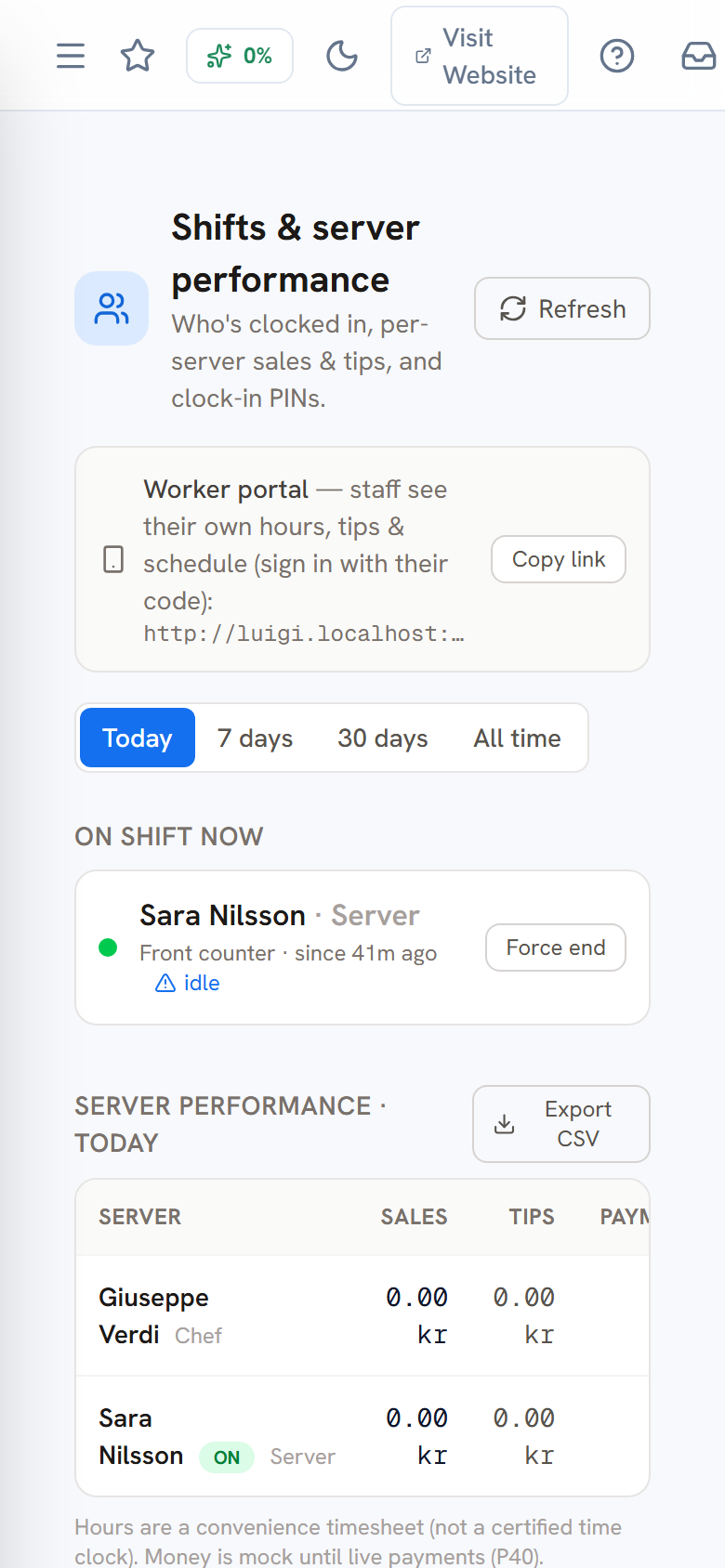Viewport: 725px width, 1568px height.
Task: Select the Giuseppe Verdi table row name
Action: point(154,1315)
